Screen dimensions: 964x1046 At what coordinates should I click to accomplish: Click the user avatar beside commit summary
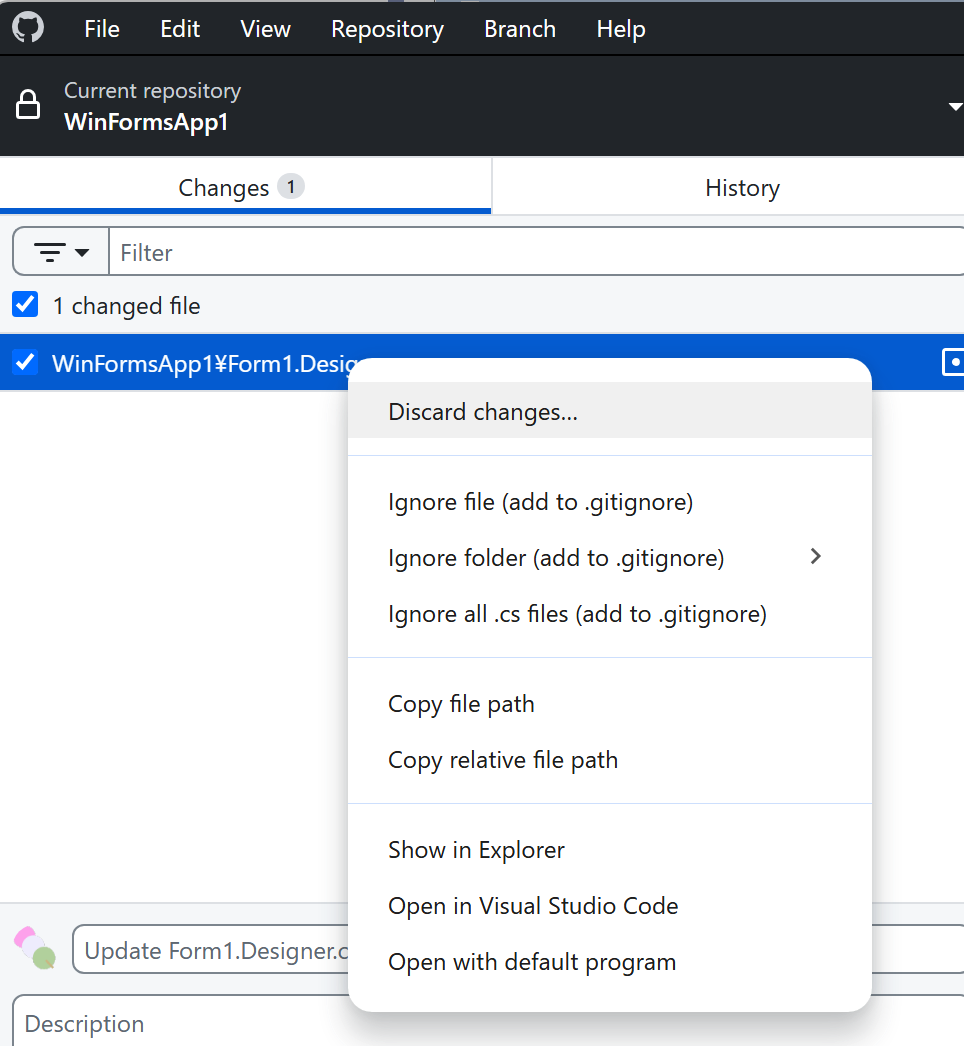tap(35, 948)
